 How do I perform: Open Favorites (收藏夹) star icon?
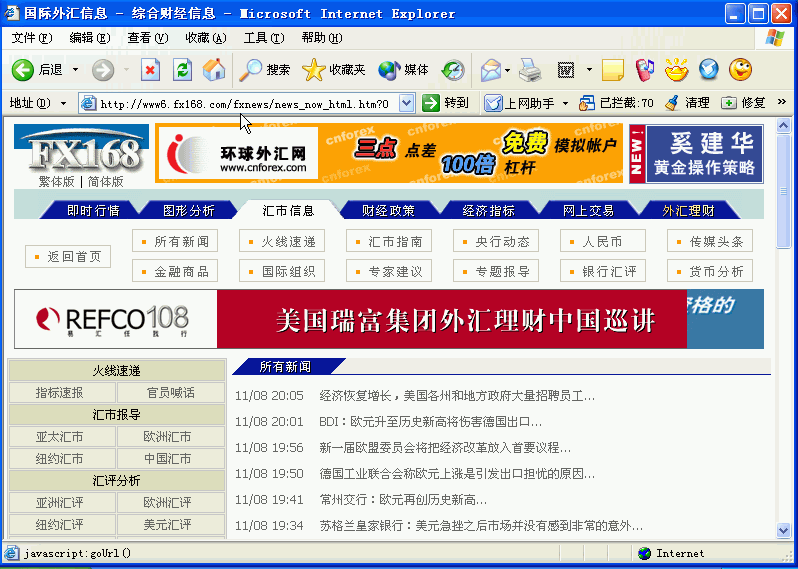(x=334, y=70)
